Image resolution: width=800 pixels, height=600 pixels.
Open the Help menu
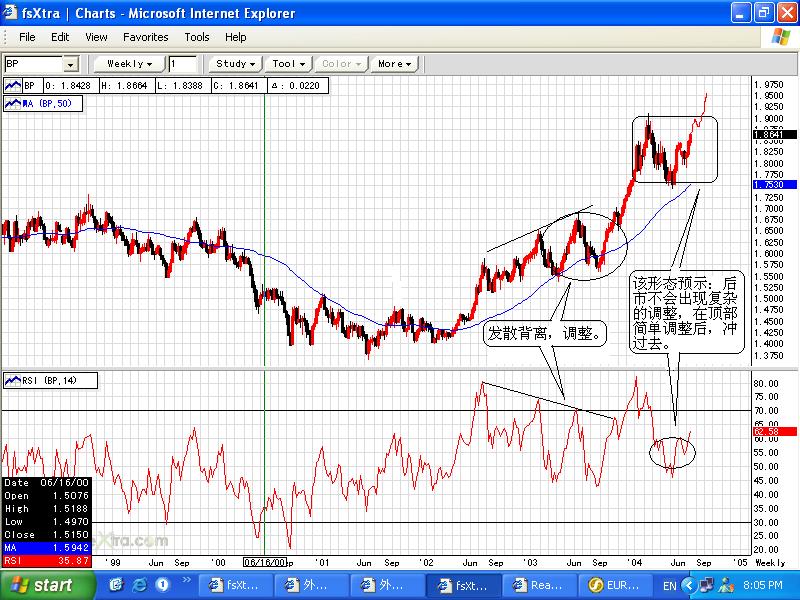pos(235,37)
